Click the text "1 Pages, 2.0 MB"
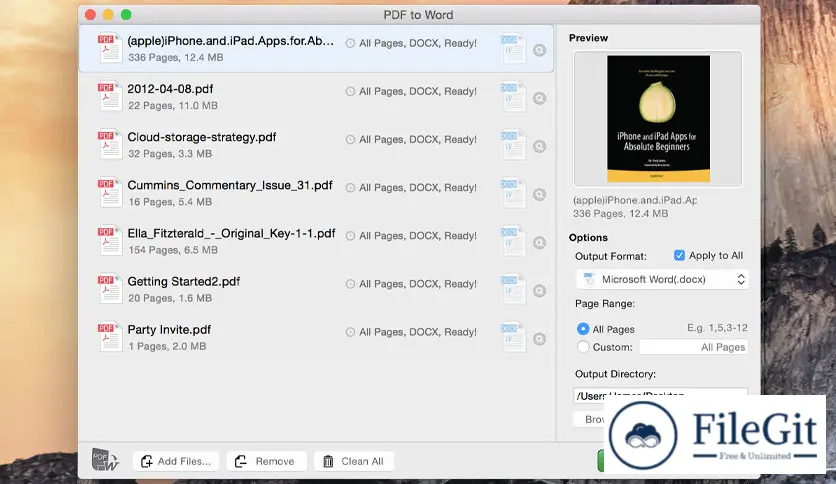This screenshot has height=484, width=836. point(167,346)
